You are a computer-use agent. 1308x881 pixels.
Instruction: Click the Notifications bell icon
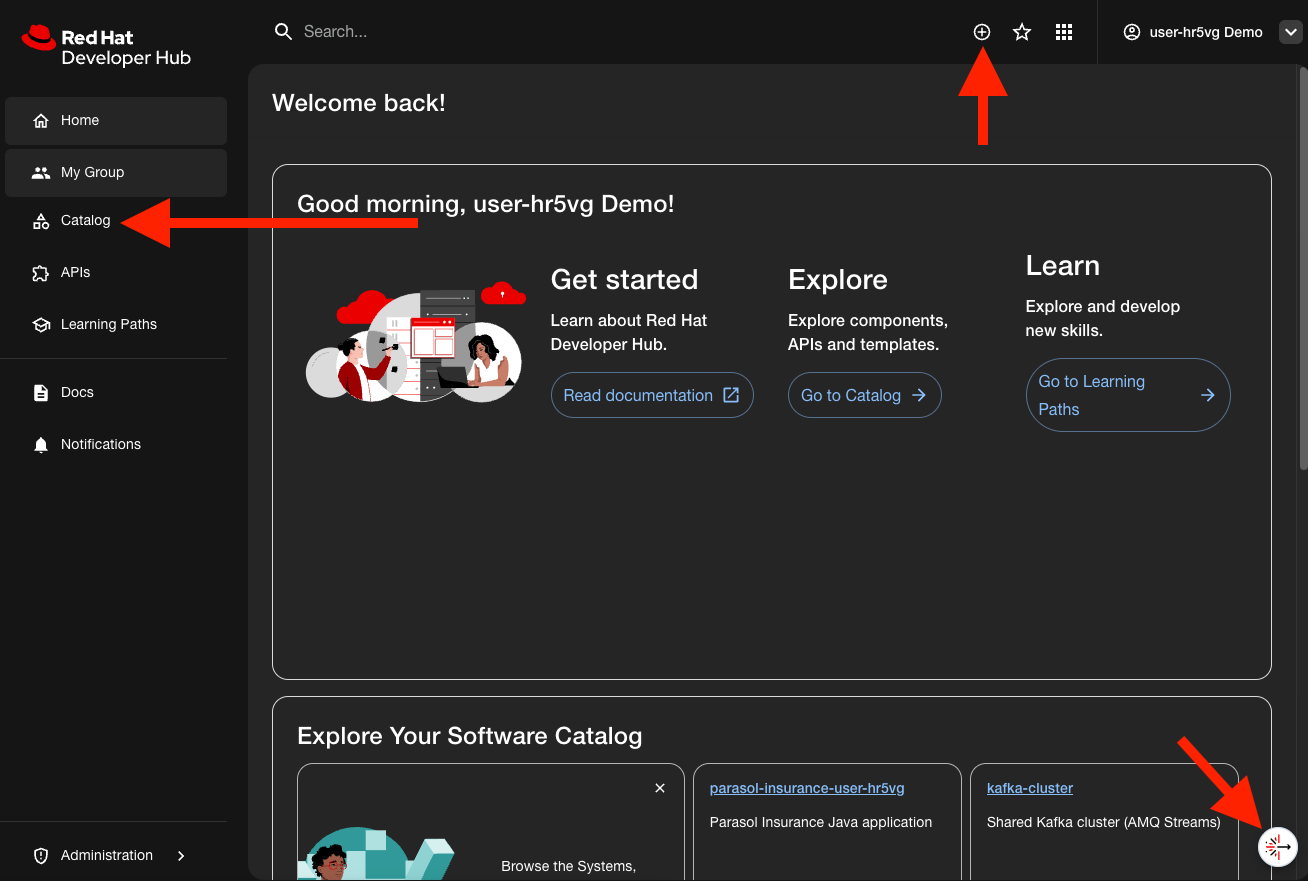(41, 445)
